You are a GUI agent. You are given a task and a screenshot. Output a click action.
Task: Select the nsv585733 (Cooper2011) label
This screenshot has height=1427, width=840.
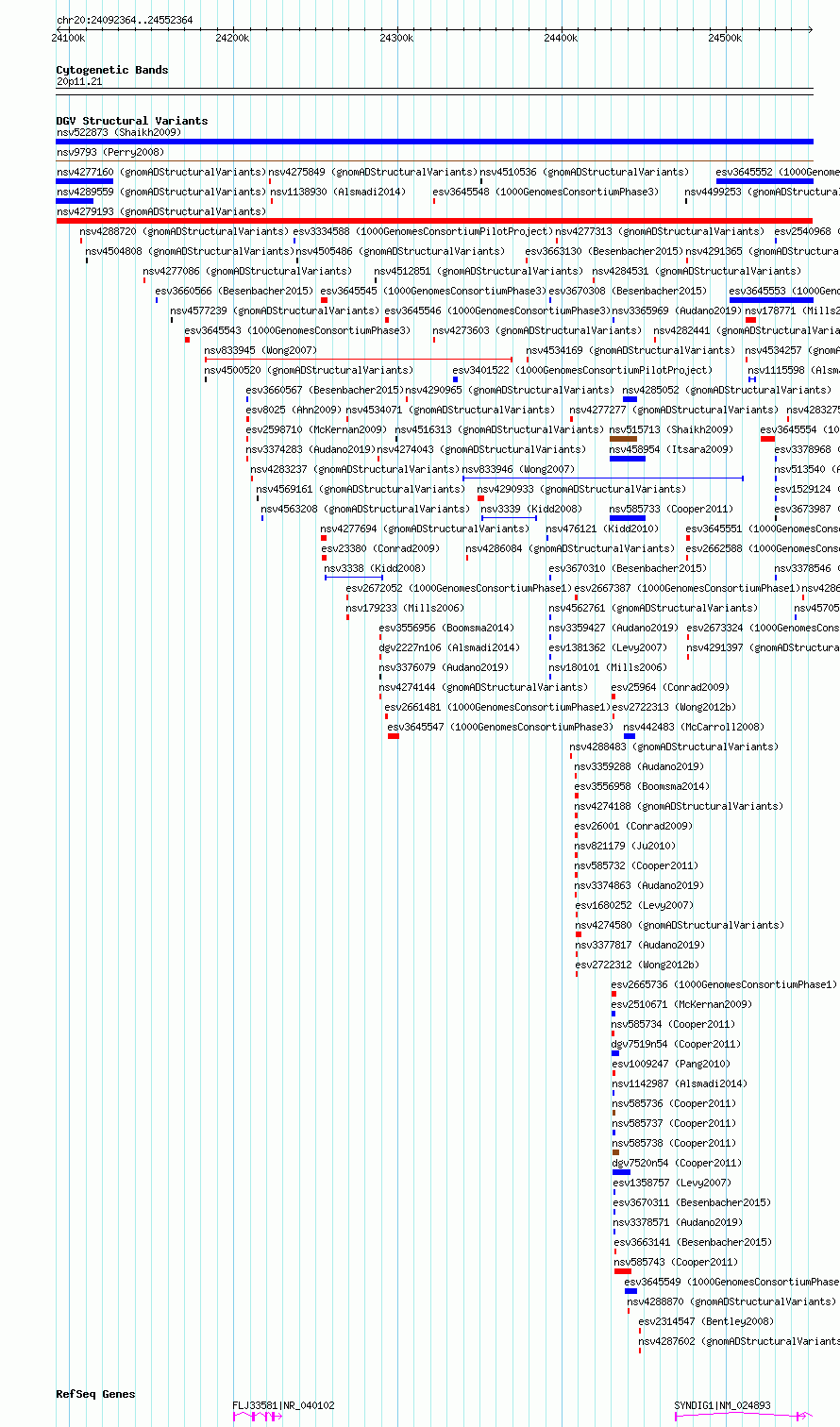pos(671,509)
